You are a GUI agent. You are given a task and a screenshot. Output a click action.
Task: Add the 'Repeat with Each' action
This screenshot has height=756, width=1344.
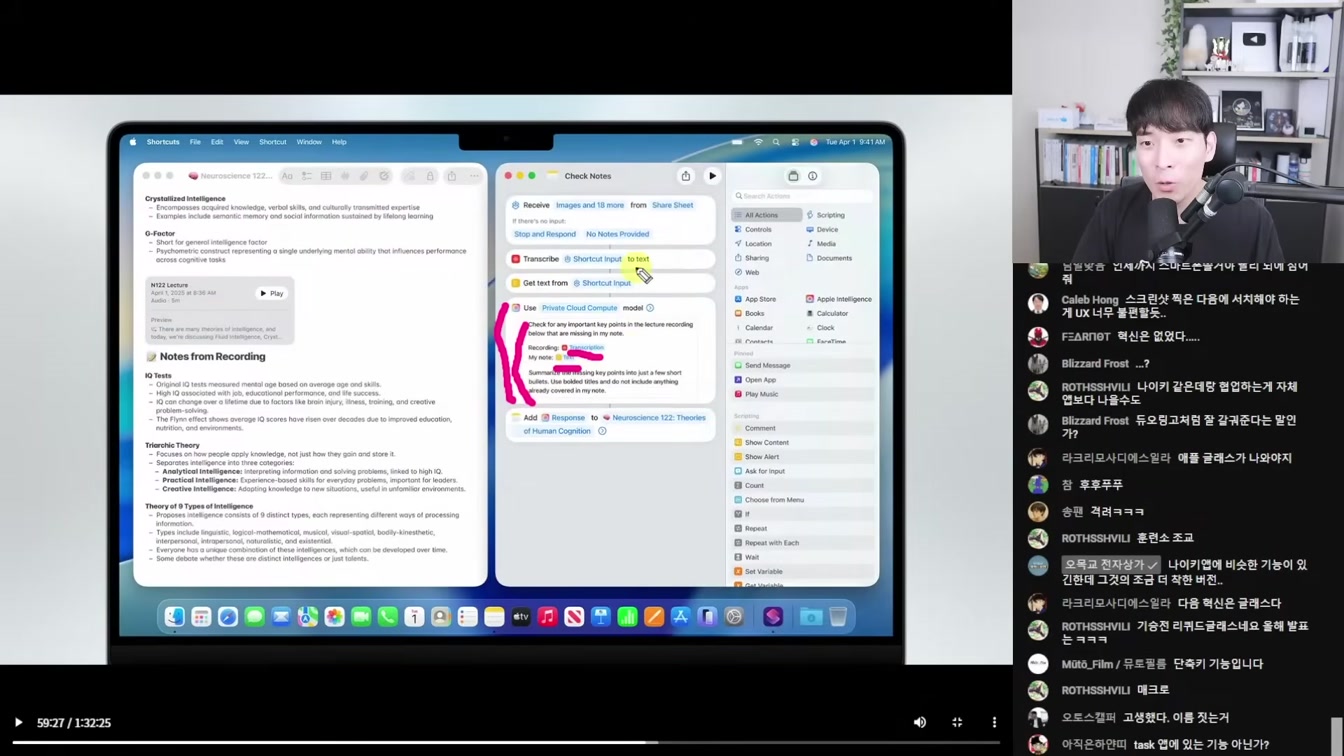tap(766, 543)
